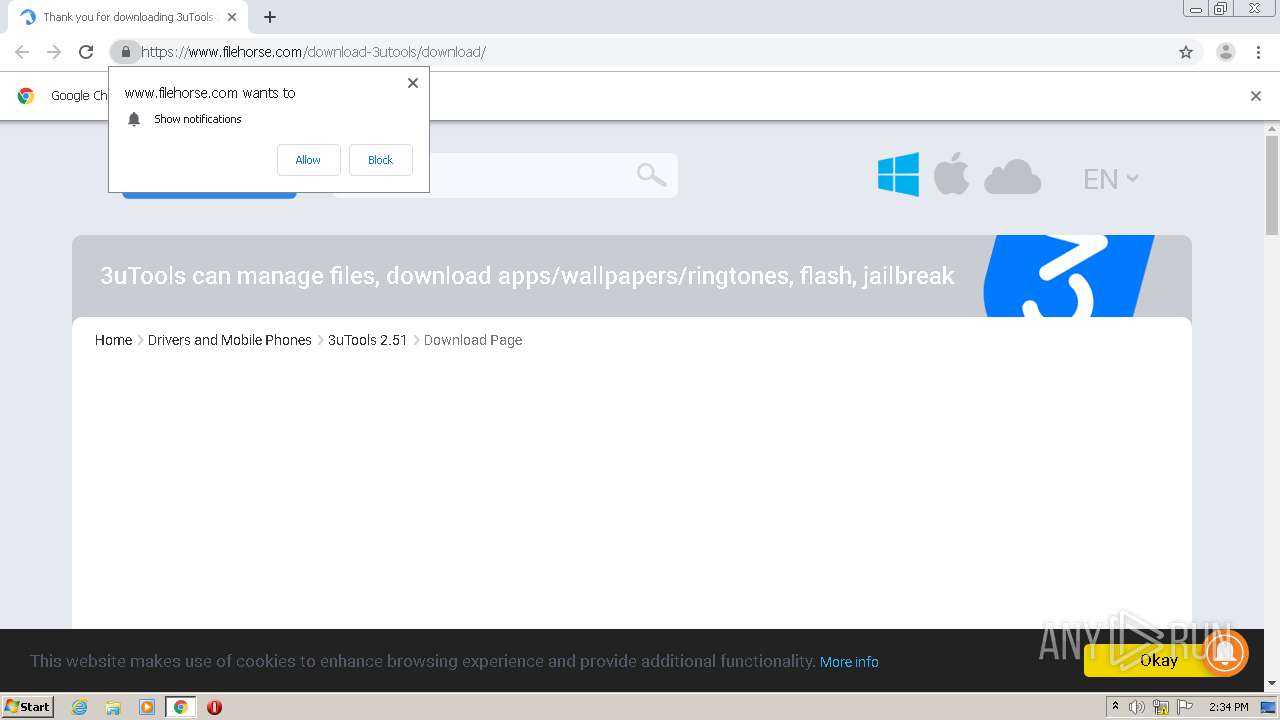
Task: Open a new browser tab
Action: (x=269, y=17)
